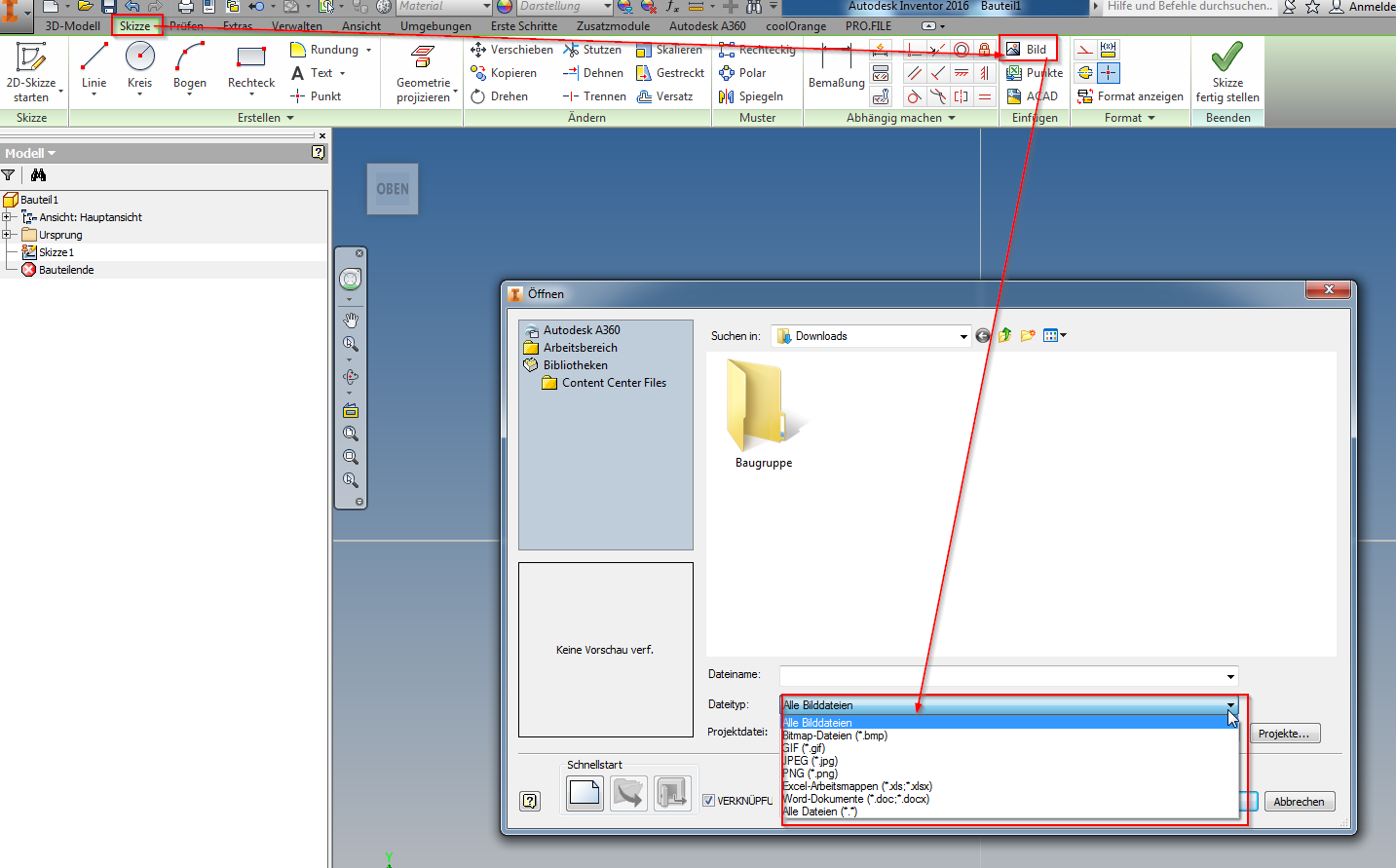This screenshot has height=868, width=1396.
Task: Expand the Abhängig machen panel
Action: [952, 118]
